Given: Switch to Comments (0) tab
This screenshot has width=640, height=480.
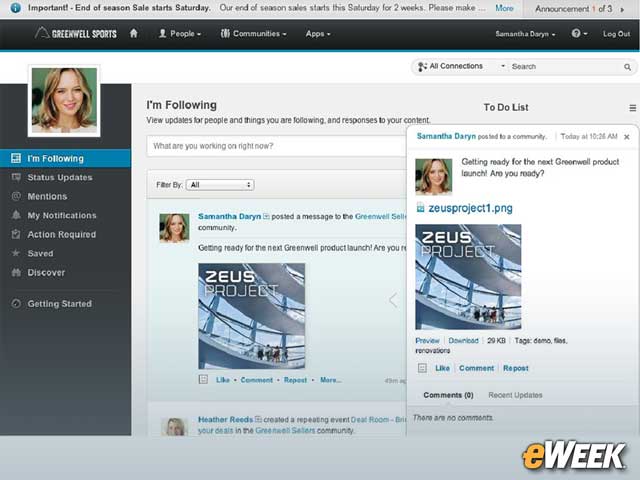Looking at the screenshot, I should pos(448,395).
